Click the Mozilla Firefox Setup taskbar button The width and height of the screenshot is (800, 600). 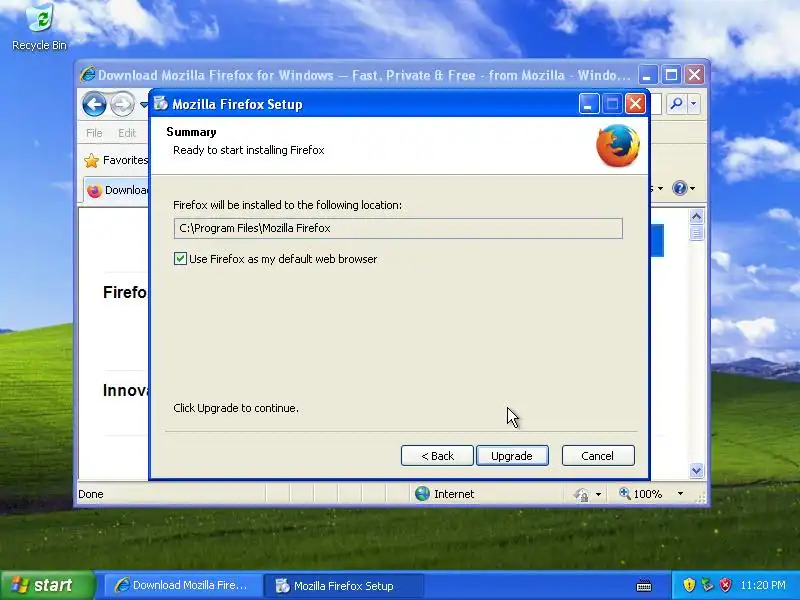pos(343,586)
